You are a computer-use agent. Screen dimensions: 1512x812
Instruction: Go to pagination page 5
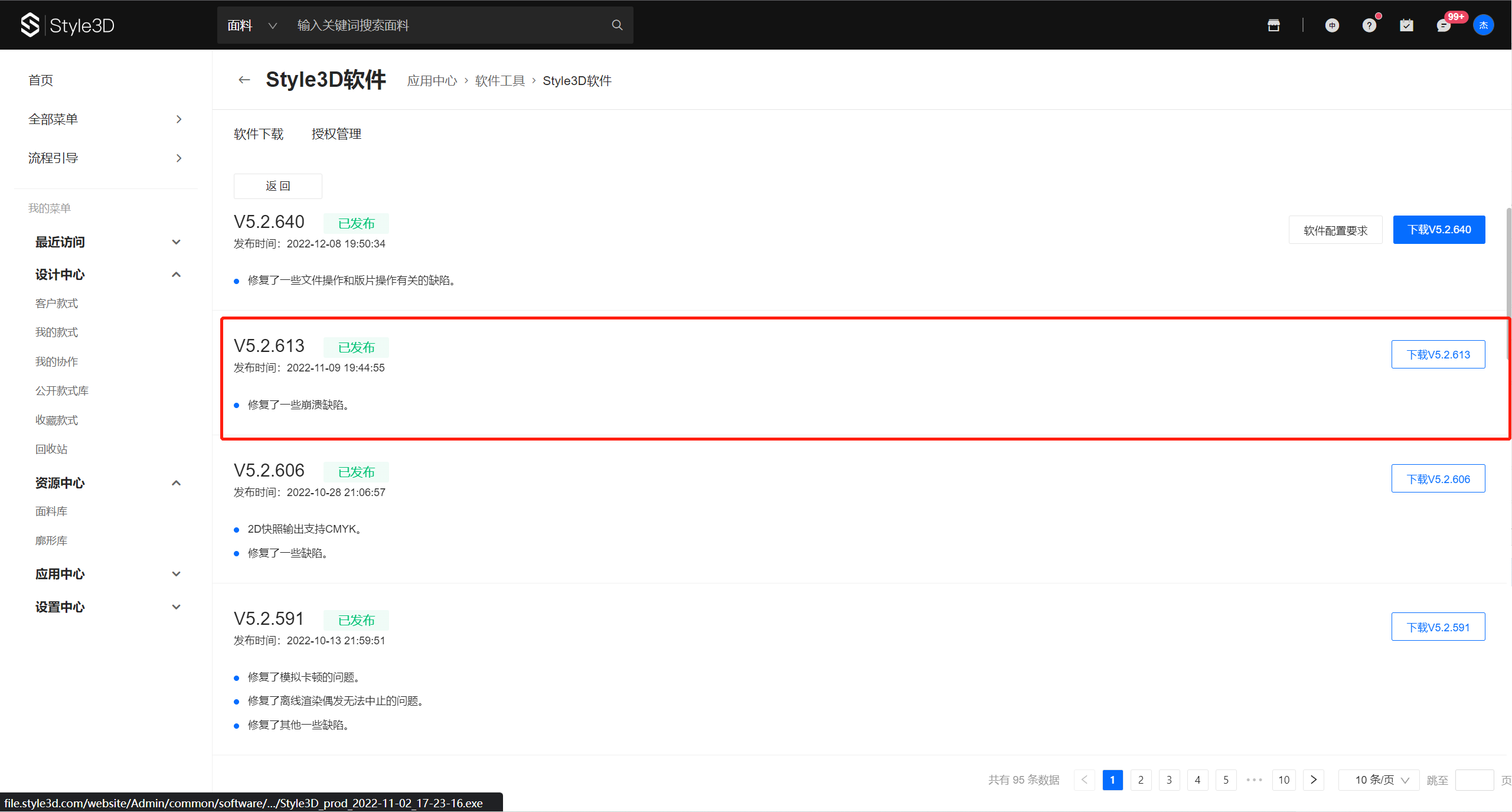point(1226,780)
